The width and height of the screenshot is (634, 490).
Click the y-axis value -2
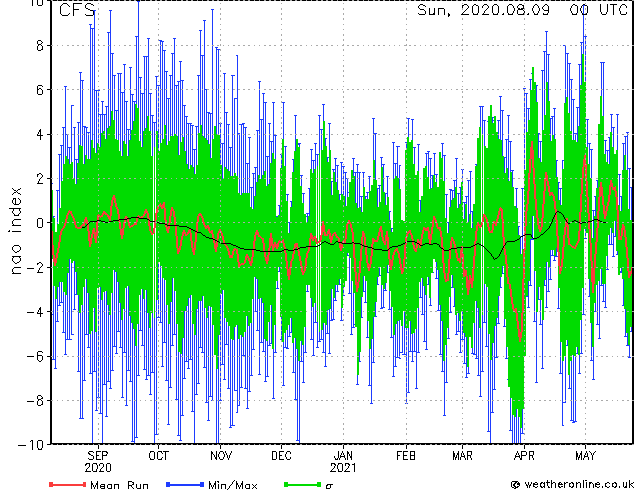tap(35, 267)
